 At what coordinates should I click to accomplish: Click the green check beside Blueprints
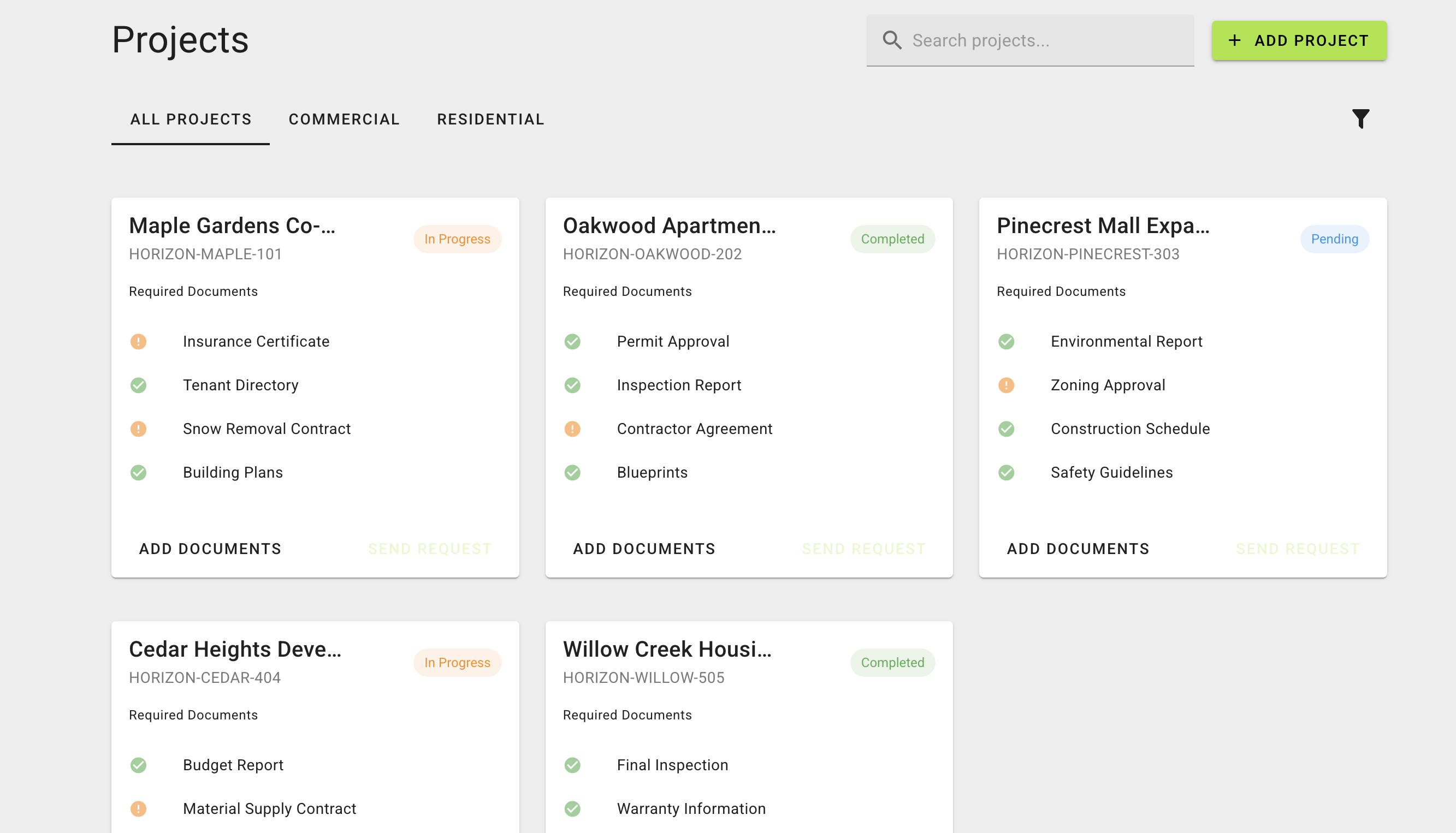[572, 473]
